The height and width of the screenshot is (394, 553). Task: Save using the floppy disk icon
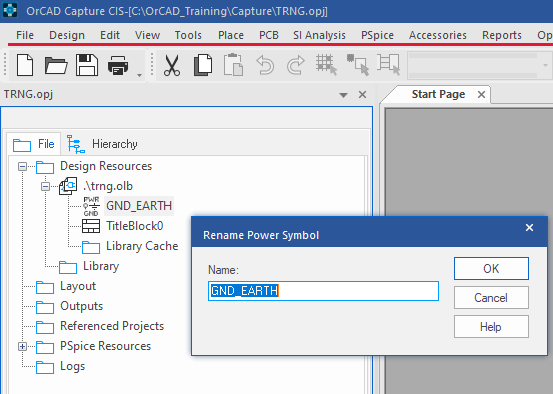coord(87,65)
